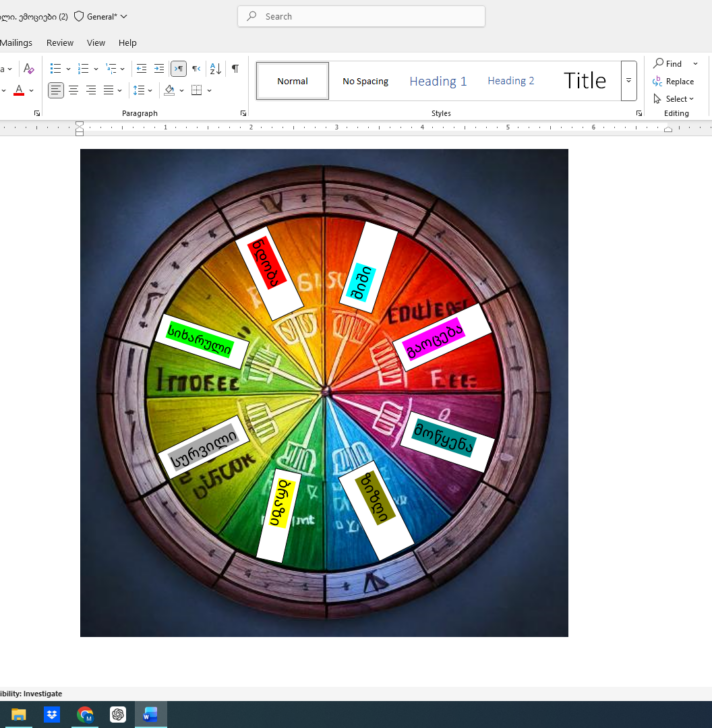Screen dimensions: 712x728
Task: Click inside the Search box
Action: 370,16
